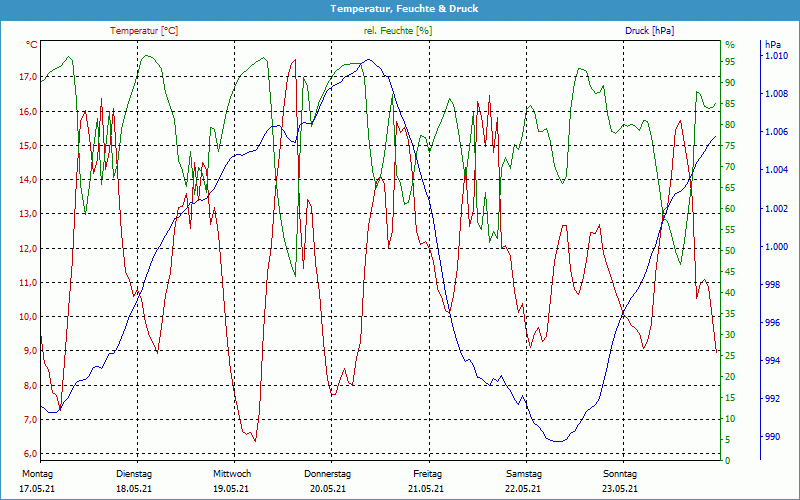Click the 95 value on humidity axis
This screenshot has height=500, width=800.
point(730,61)
